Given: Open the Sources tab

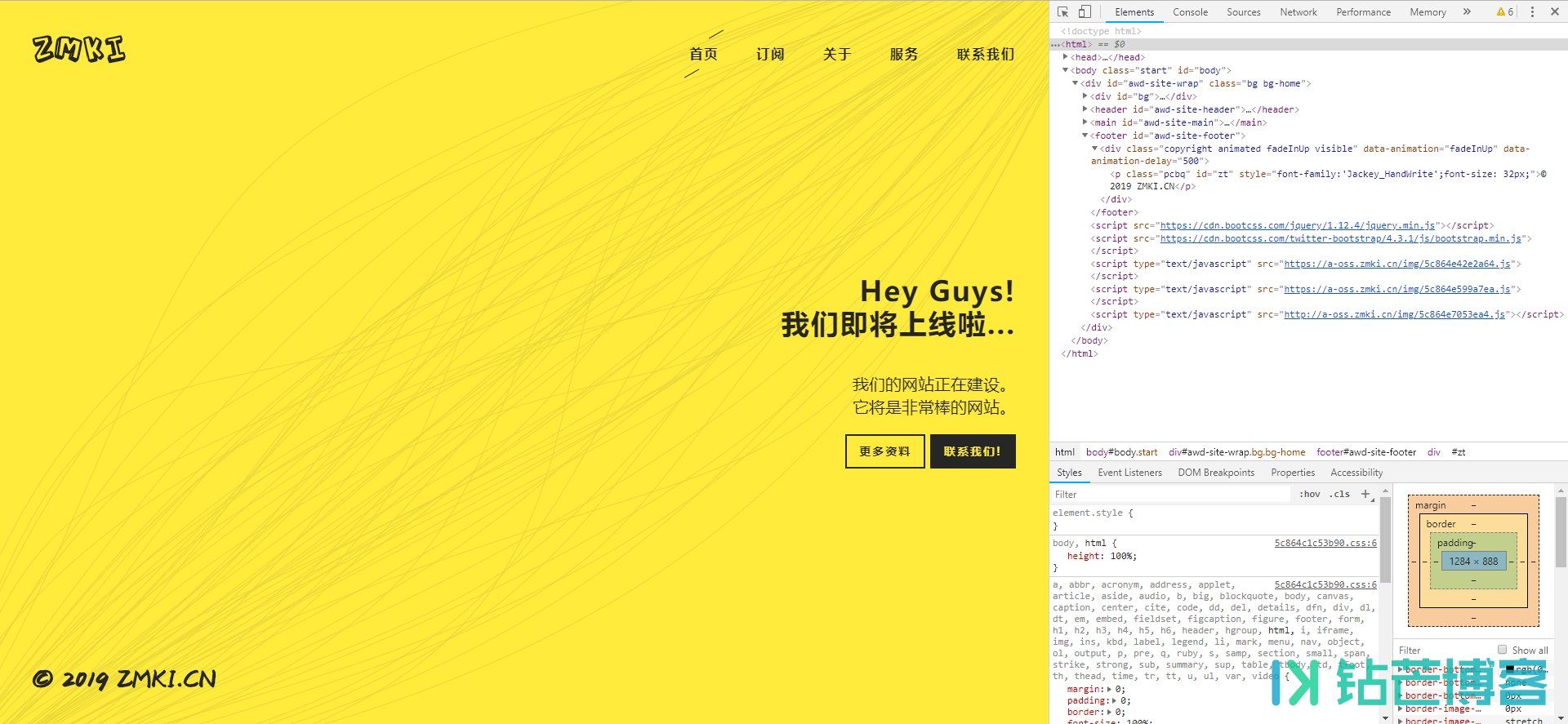Looking at the screenshot, I should (x=1243, y=11).
